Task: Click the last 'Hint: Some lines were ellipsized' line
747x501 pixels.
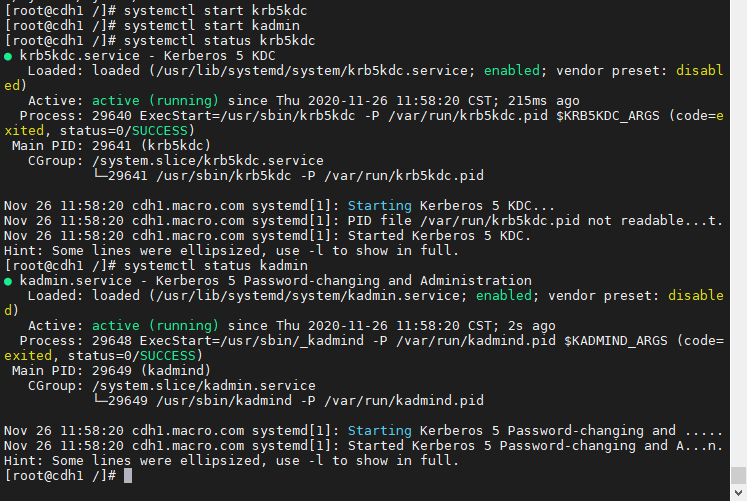Action: pos(231,461)
